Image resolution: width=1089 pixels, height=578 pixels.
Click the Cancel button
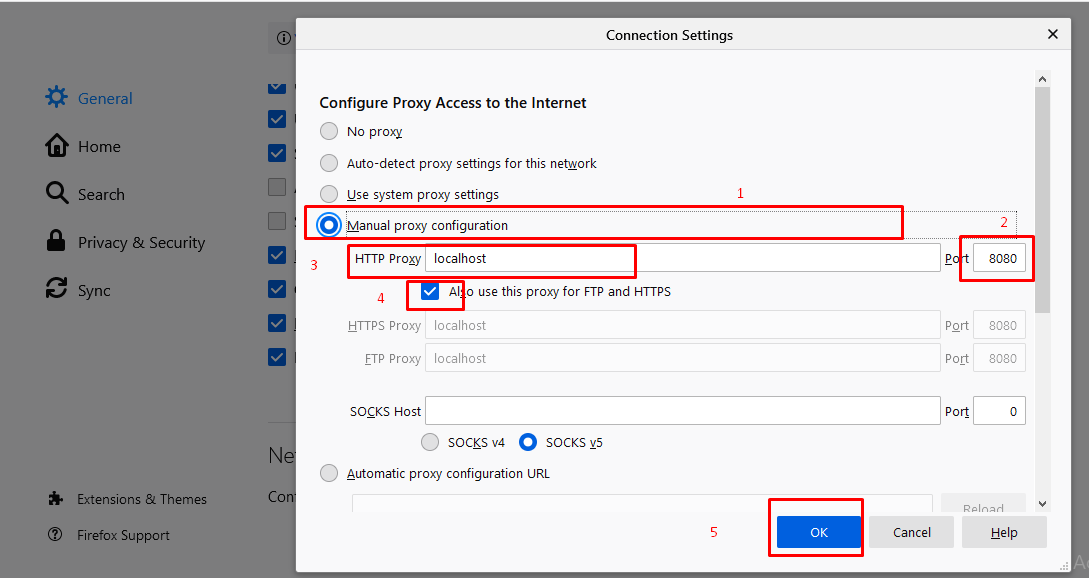[x=911, y=532]
